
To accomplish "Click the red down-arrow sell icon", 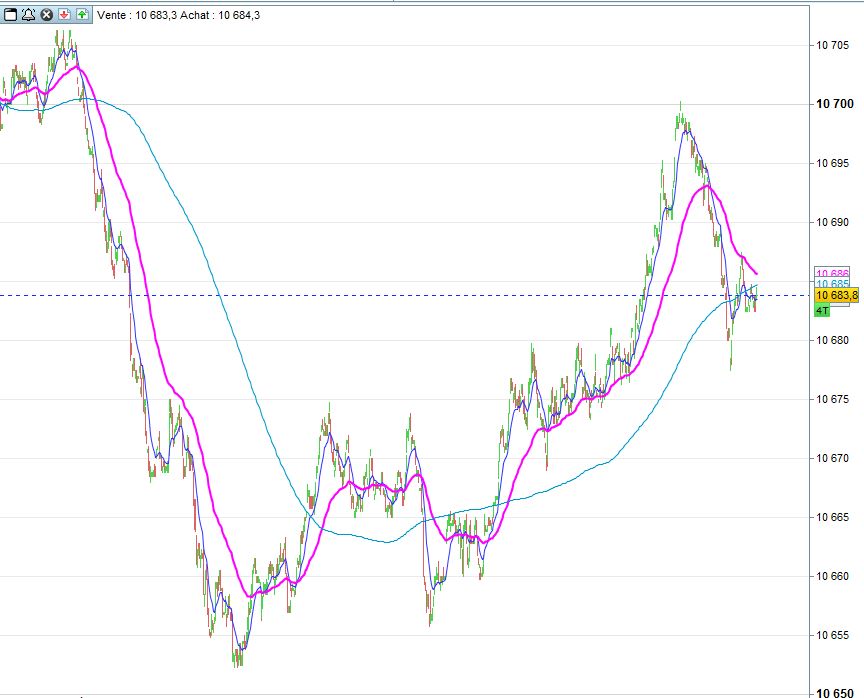I will tap(64, 15).
